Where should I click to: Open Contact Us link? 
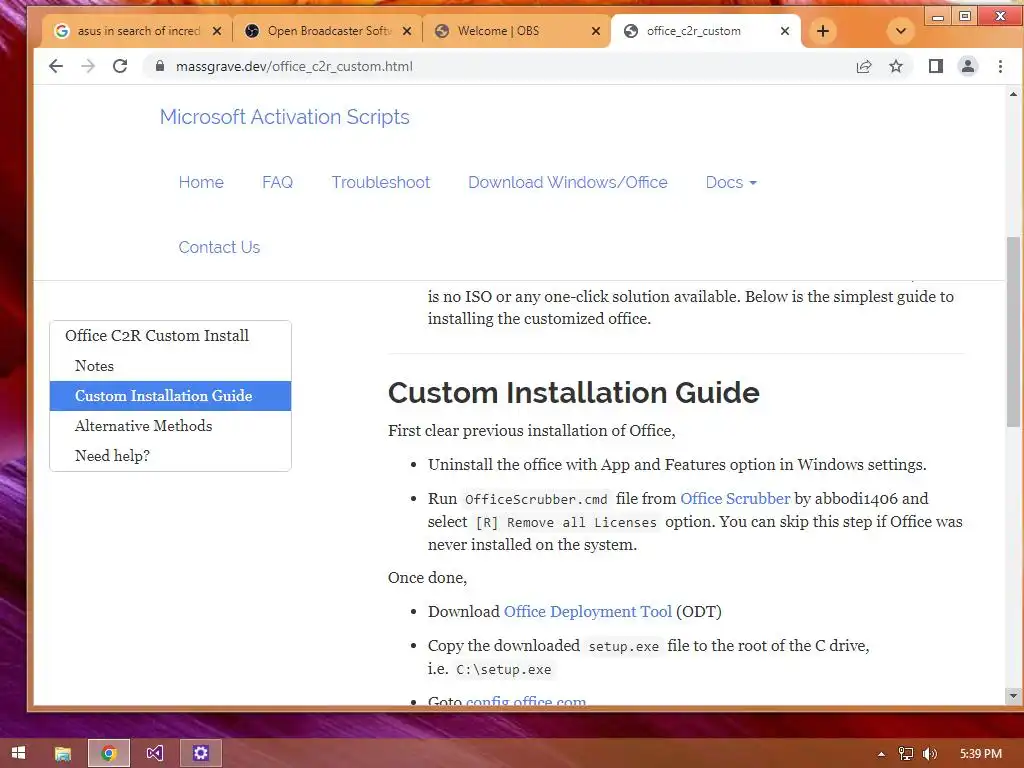point(219,247)
